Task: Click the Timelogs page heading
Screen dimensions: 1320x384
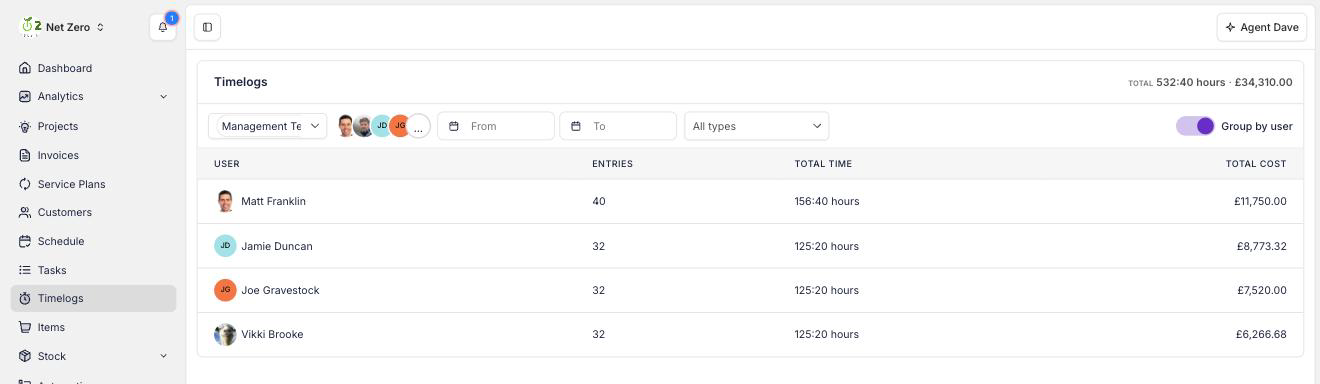Action: point(241,82)
